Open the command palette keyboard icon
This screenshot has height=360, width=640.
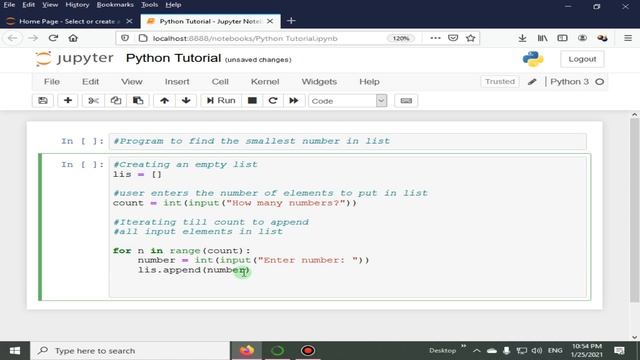406,101
